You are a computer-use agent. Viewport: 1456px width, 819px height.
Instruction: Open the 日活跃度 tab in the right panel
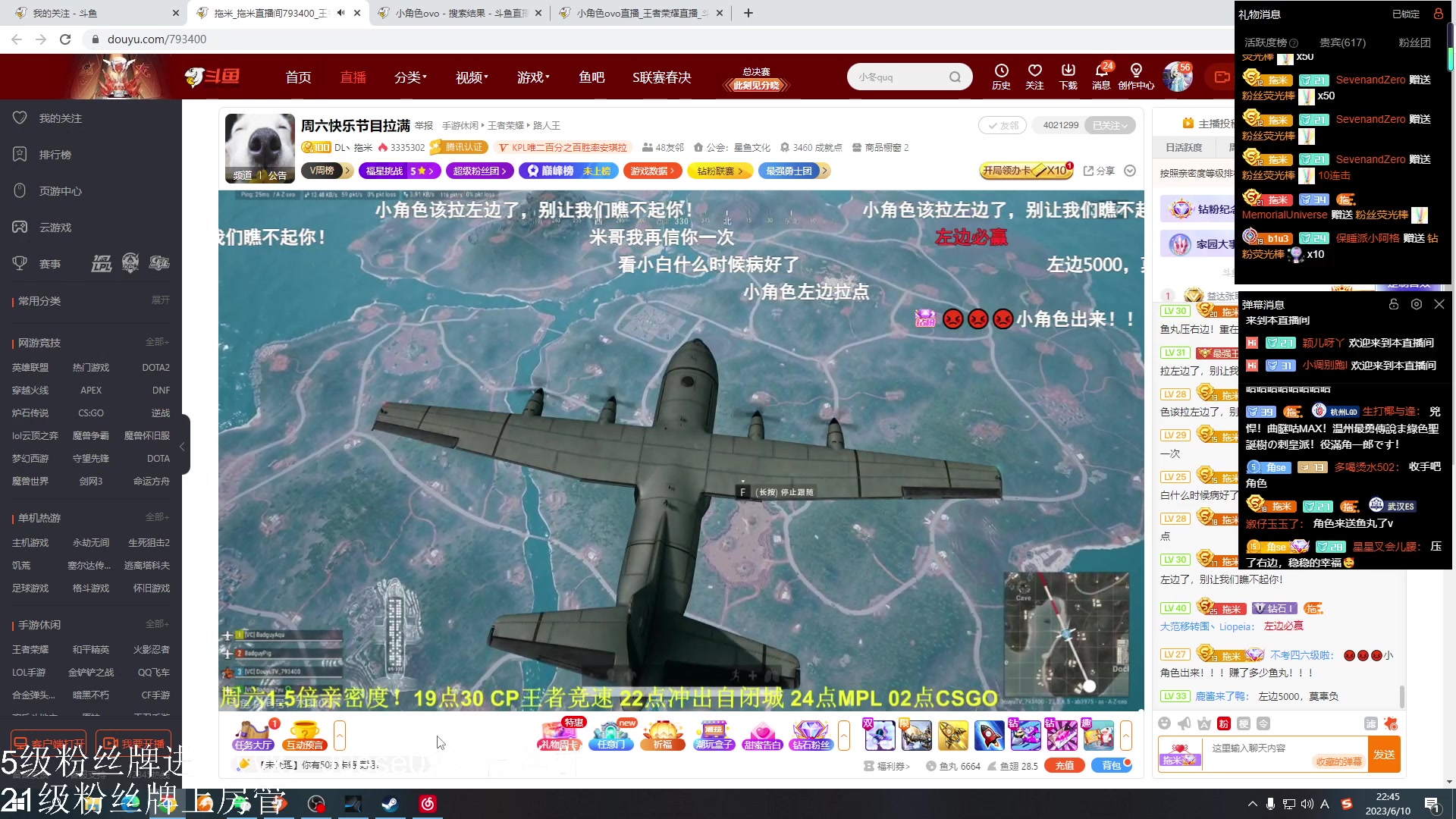pyautogui.click(x=1185, y=148)
